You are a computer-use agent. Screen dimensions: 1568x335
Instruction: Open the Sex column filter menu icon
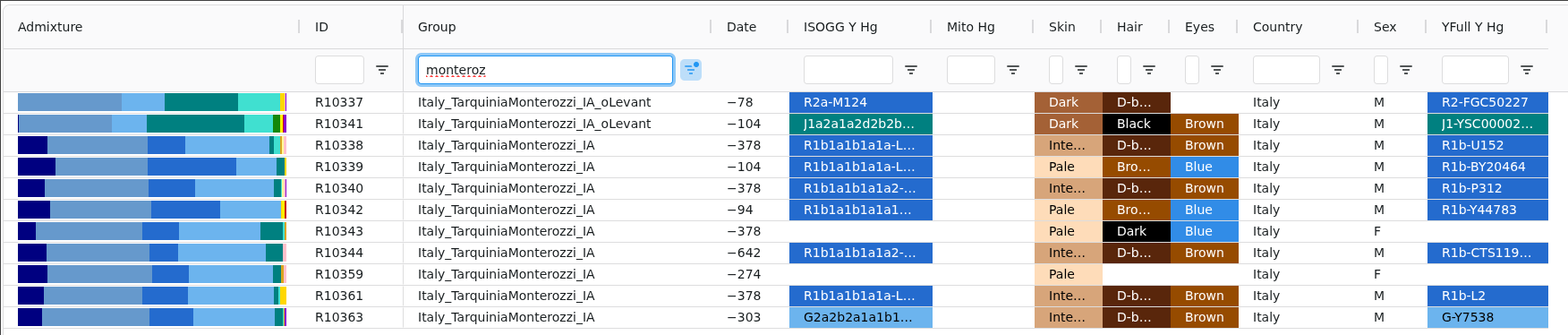coord(1406,70)
